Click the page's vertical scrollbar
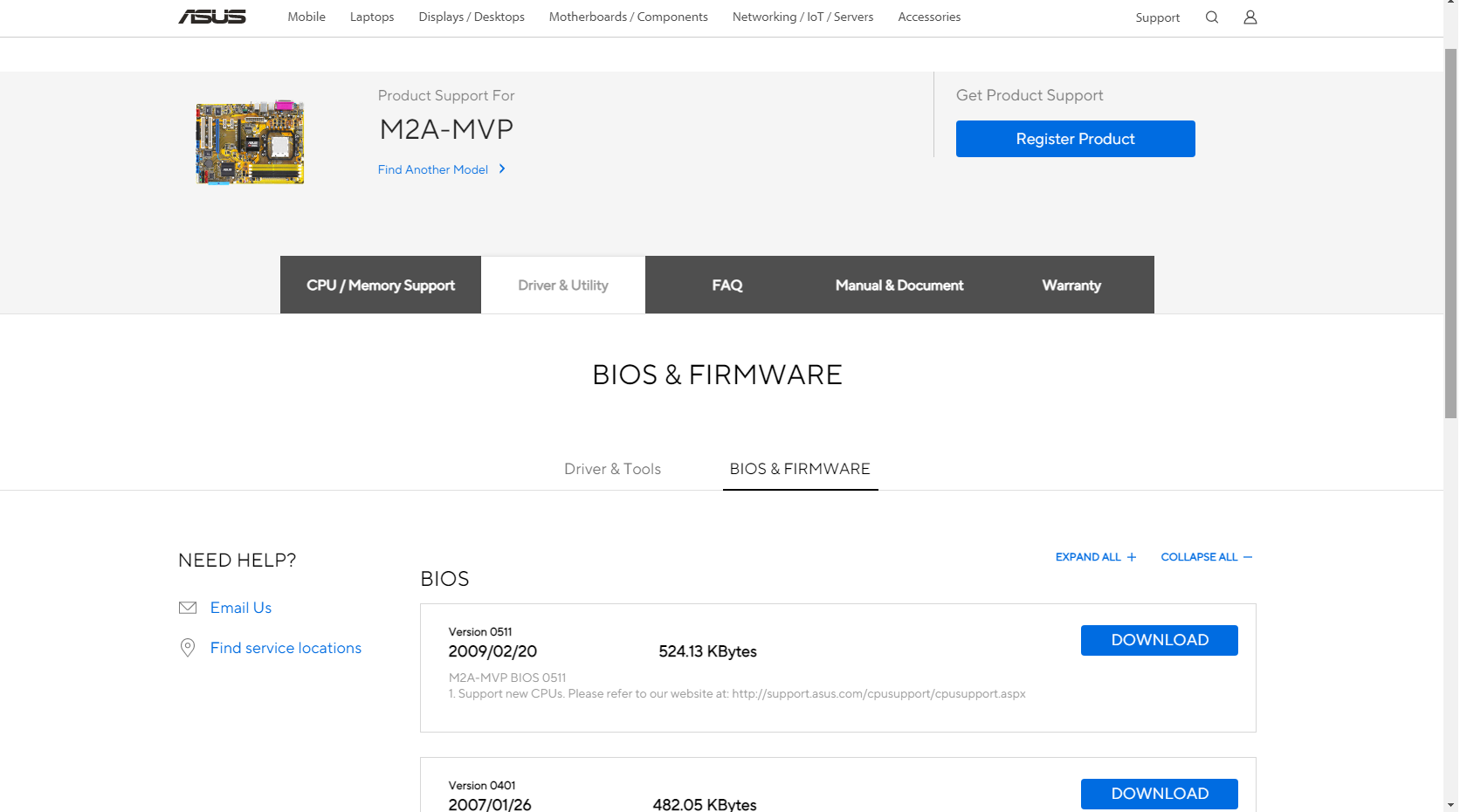1467x812 pixels. pos(1450,236)
